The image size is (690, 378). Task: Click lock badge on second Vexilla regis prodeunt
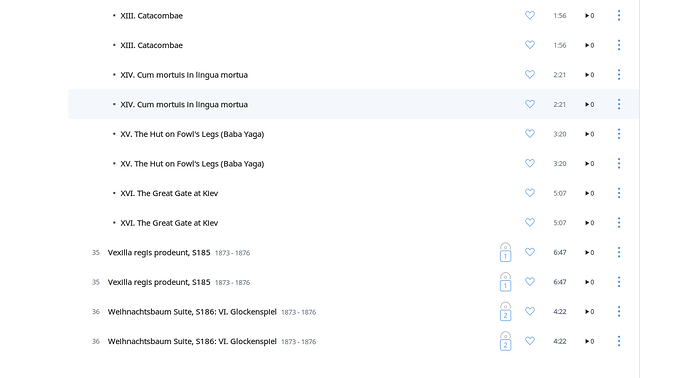click(x=505, y=282)
